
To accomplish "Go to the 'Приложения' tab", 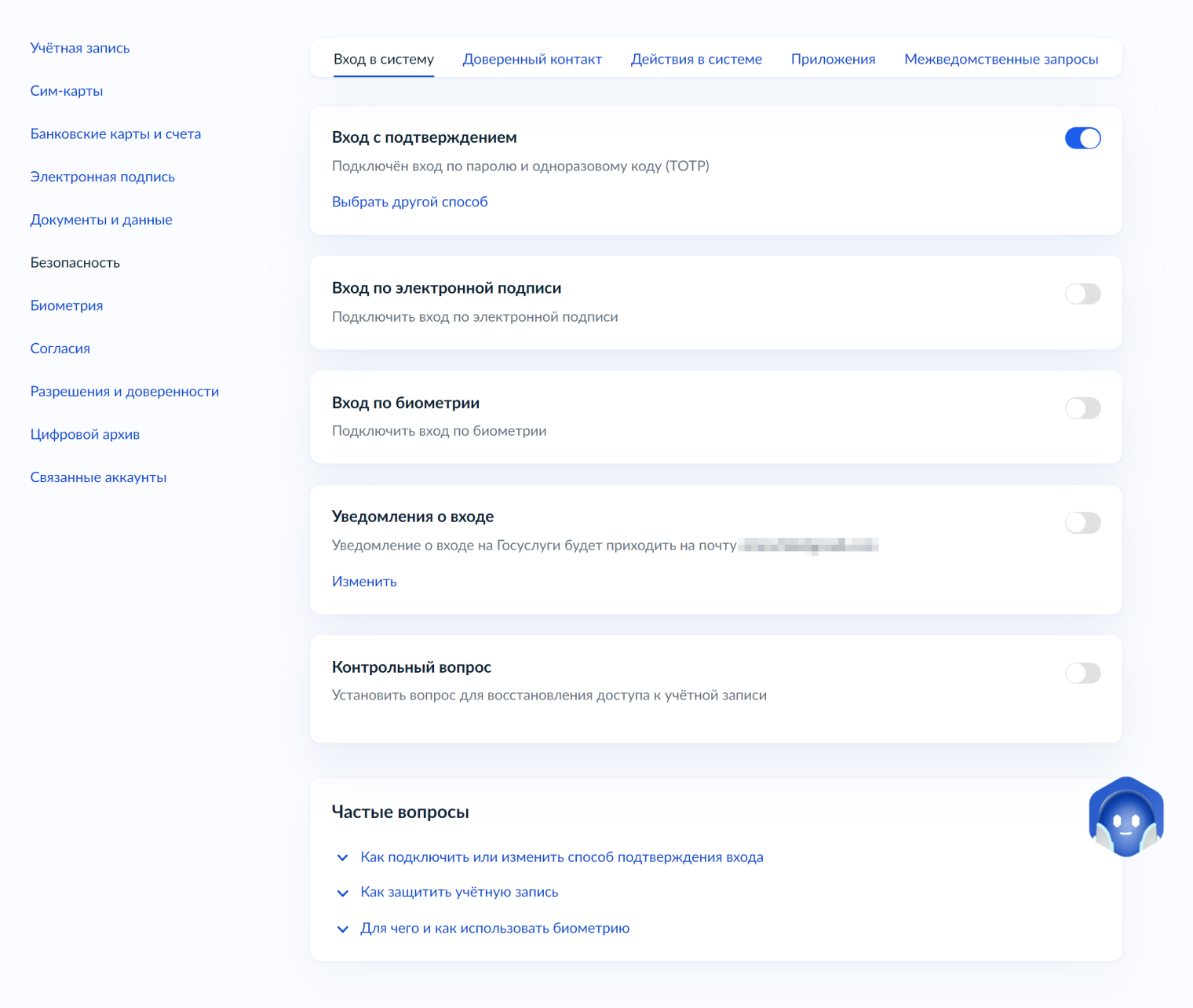I will pos(833,60).
